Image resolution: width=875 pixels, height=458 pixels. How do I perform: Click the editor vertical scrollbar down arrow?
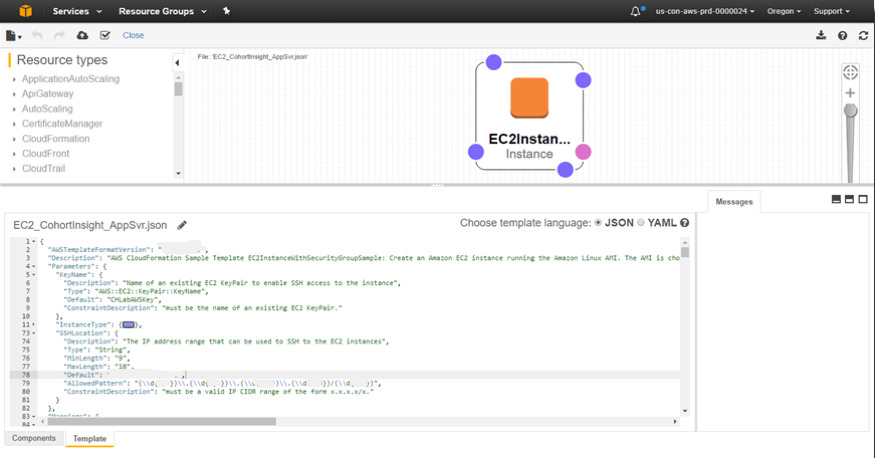[x=685, y=411]
